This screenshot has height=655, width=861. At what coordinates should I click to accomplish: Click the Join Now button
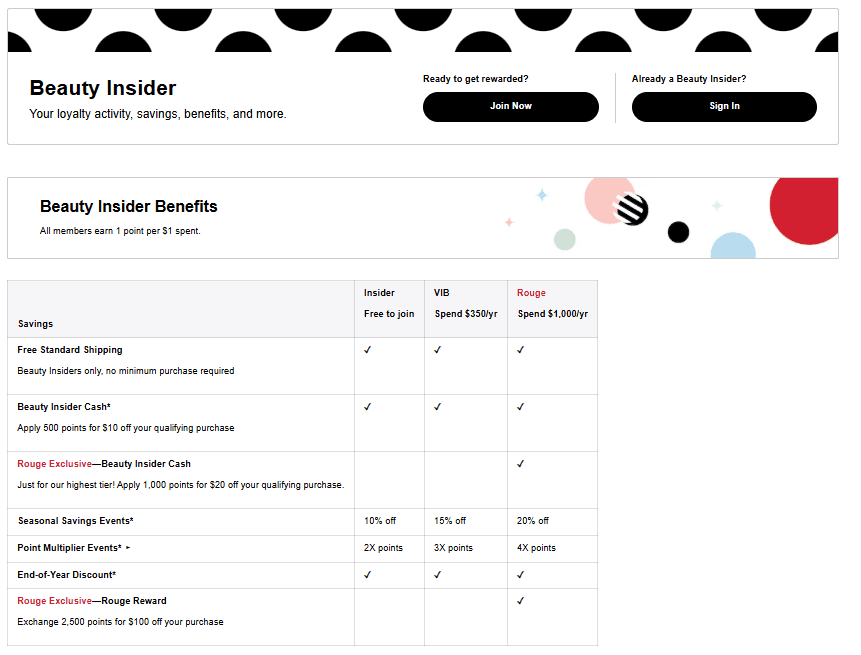pyautogui.click(x=510, y=107)
